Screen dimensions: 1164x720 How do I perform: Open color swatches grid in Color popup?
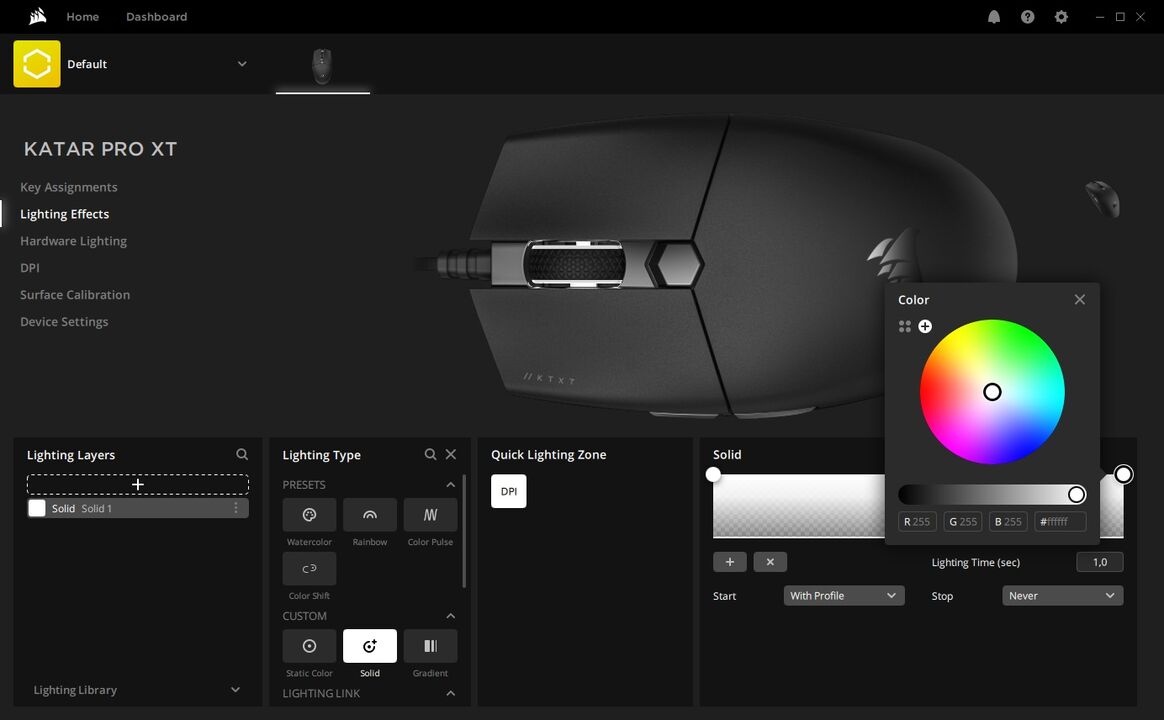click(904, 327)
